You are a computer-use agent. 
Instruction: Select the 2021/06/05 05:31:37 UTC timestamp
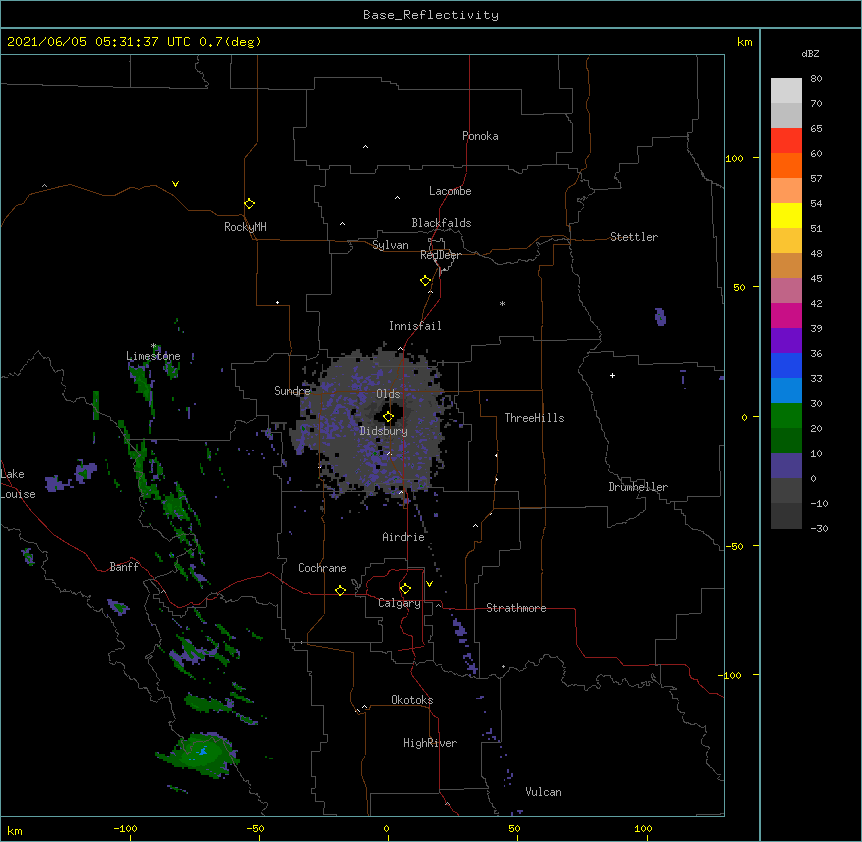coord(99,42)
